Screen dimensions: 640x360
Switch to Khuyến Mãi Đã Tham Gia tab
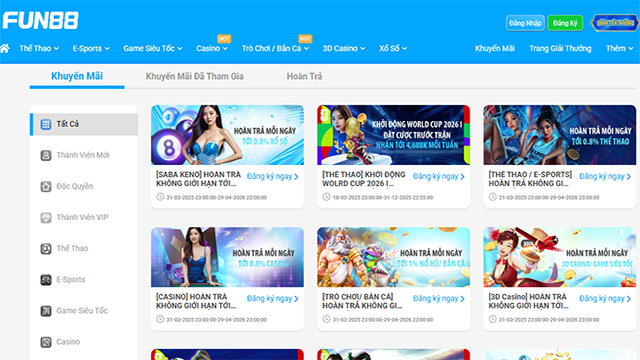coord(195,76)
